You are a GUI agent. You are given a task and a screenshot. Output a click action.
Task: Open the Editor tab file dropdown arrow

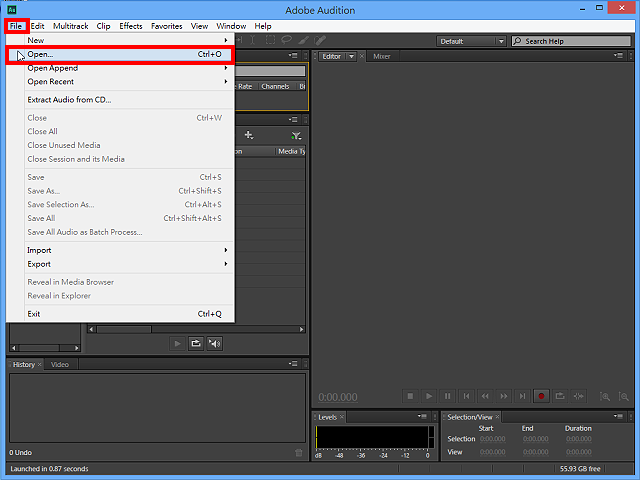point(351,56)
